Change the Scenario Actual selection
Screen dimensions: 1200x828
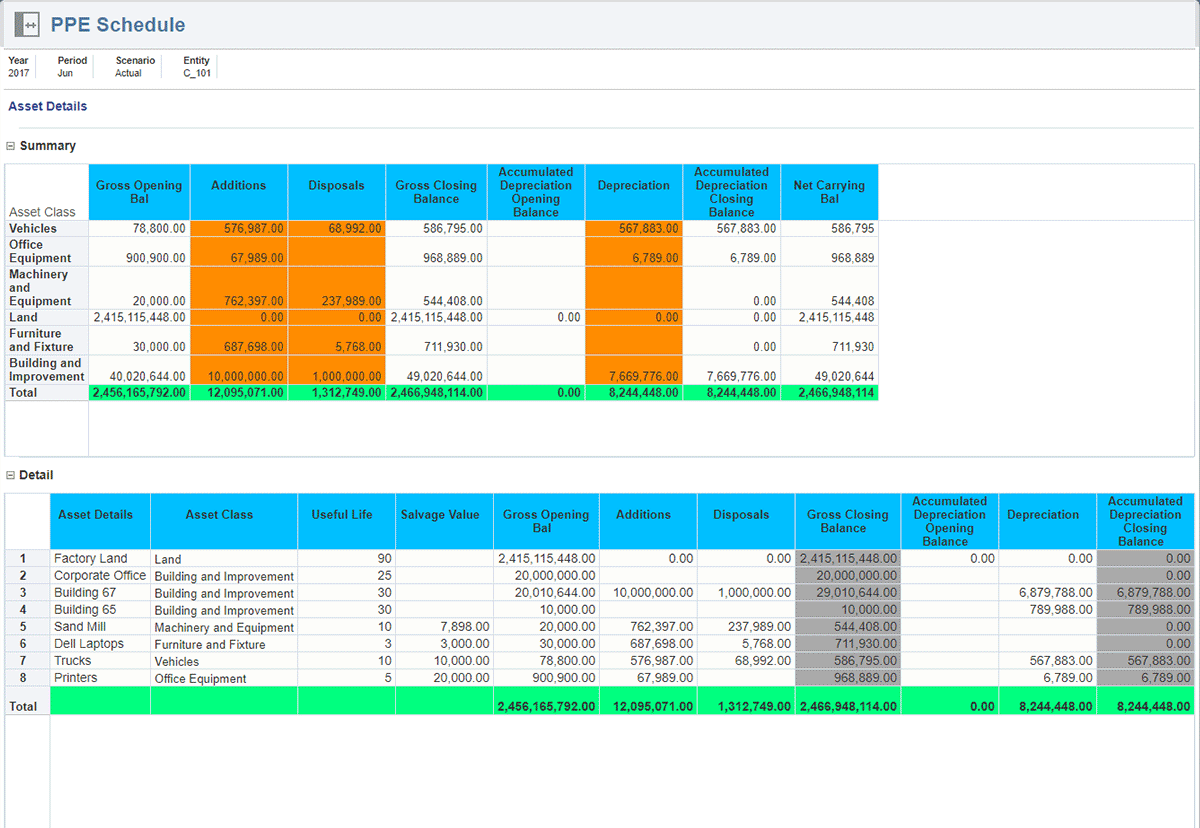coord(128,73)
